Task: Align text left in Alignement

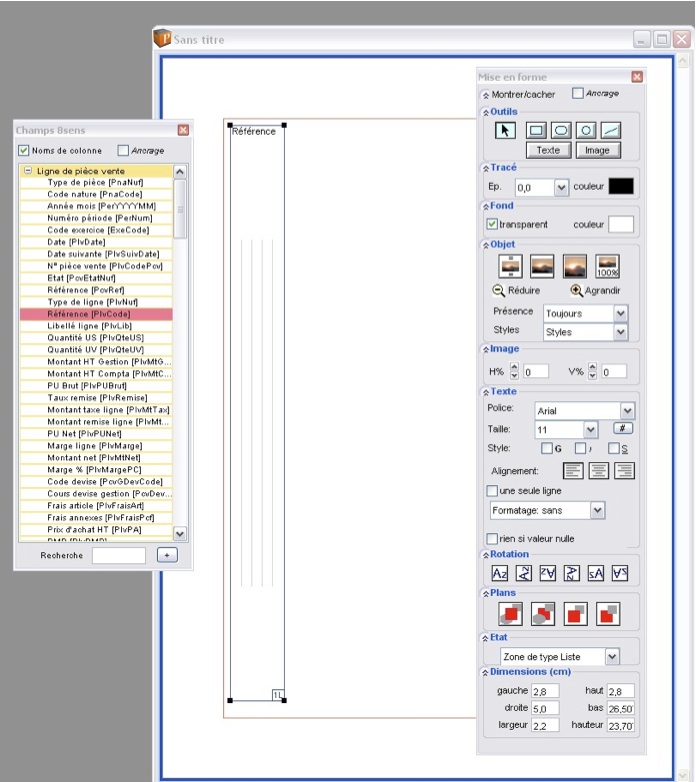Action: pyautogui.click(x=573, y=470)
